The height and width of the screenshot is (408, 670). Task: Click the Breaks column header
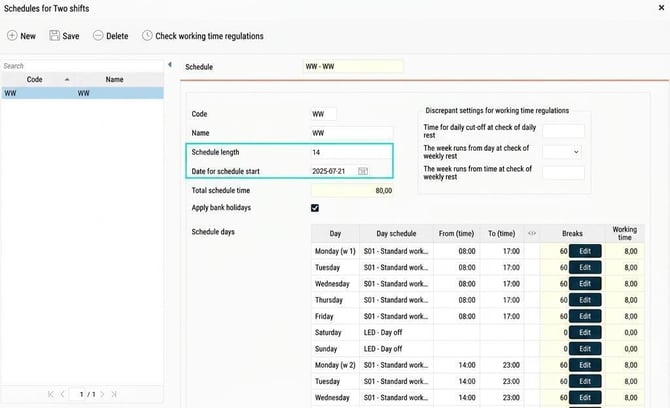[x=573, y=234]
